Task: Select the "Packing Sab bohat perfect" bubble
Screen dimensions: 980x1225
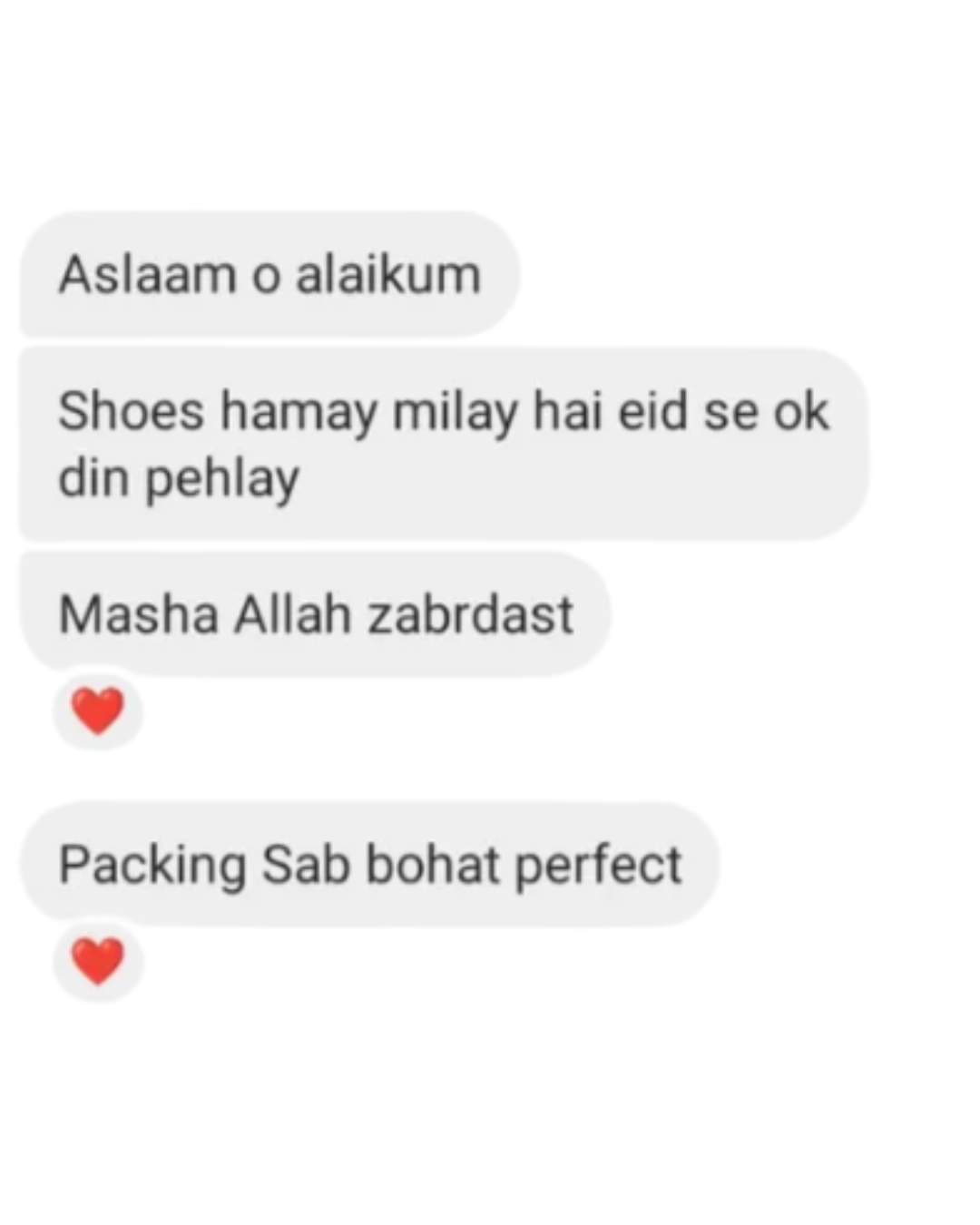Action: (369, 864)
